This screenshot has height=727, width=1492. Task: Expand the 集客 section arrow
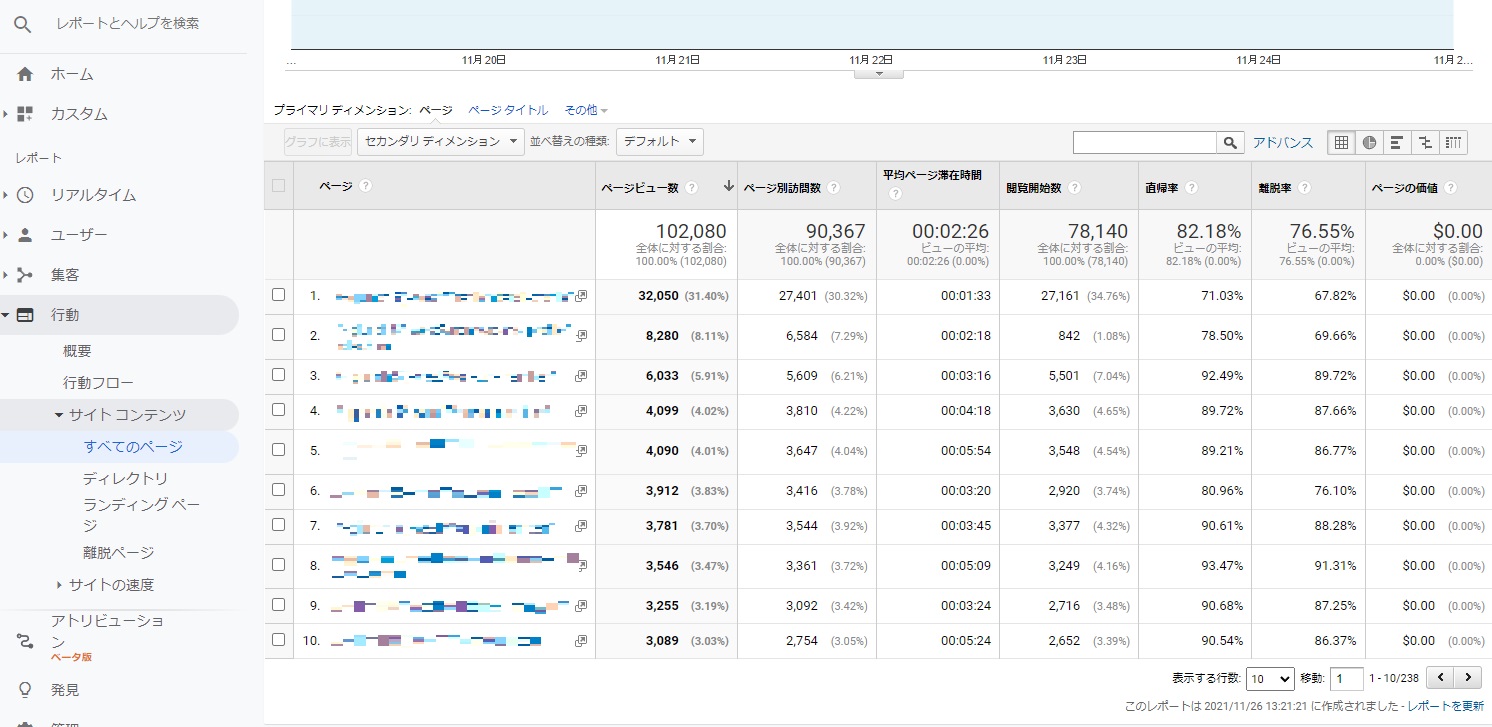coord(6,275)
